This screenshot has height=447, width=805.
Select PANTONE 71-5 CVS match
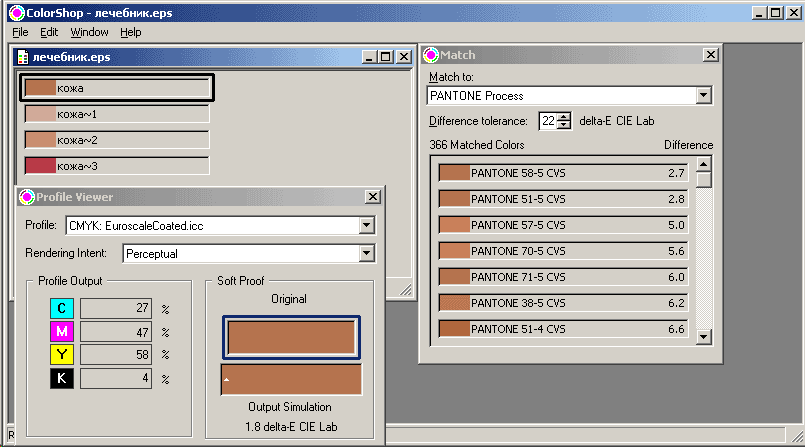(x=563, y=277)
